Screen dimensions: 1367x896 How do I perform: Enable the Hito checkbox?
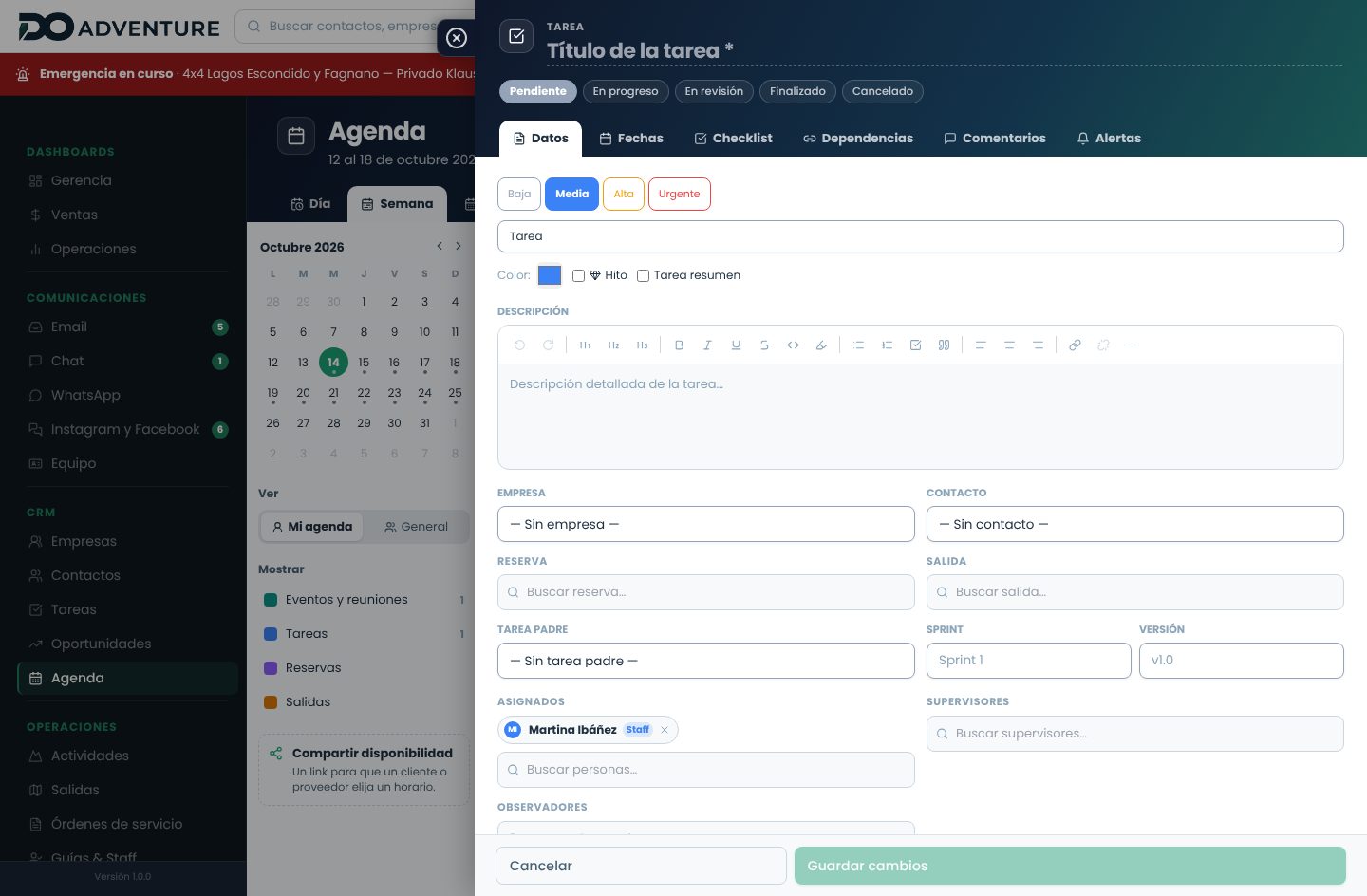pos(578,275)
